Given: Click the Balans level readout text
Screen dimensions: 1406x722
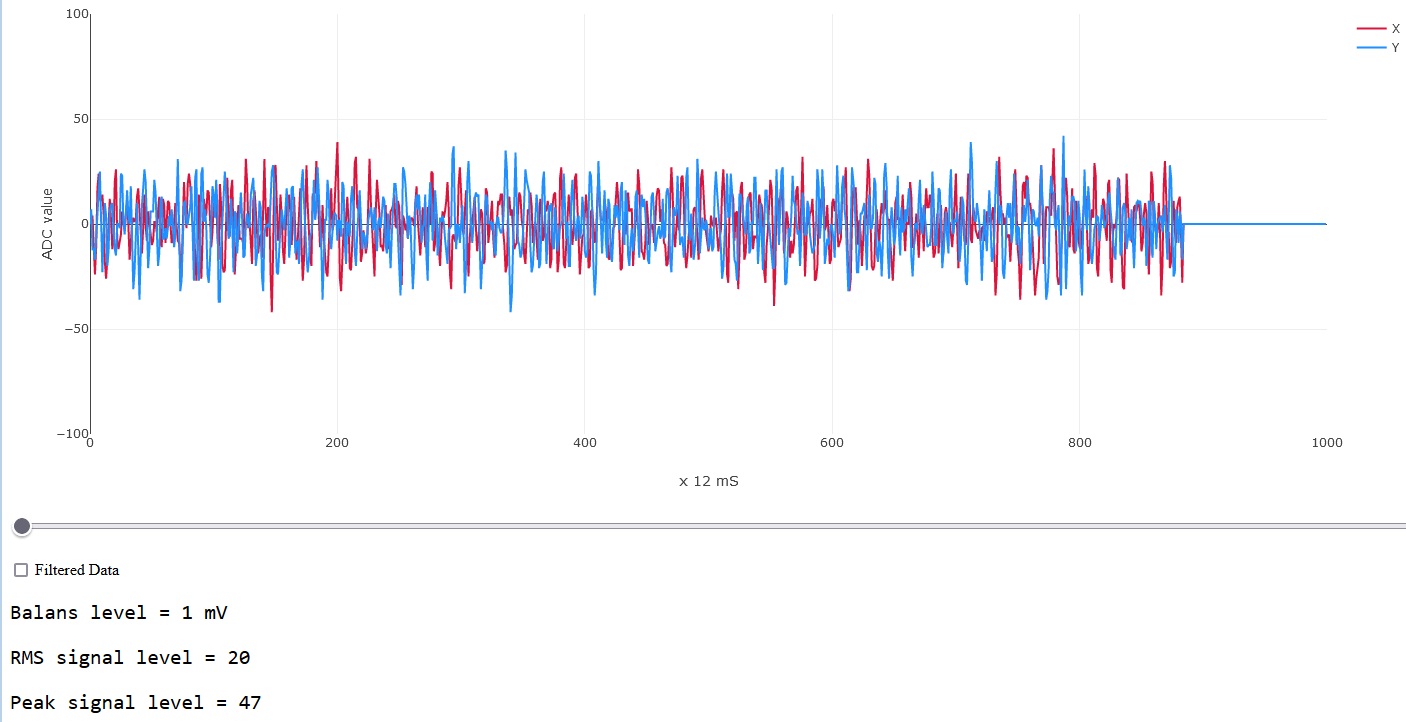Looking at the screenshot, I should 119,612.
